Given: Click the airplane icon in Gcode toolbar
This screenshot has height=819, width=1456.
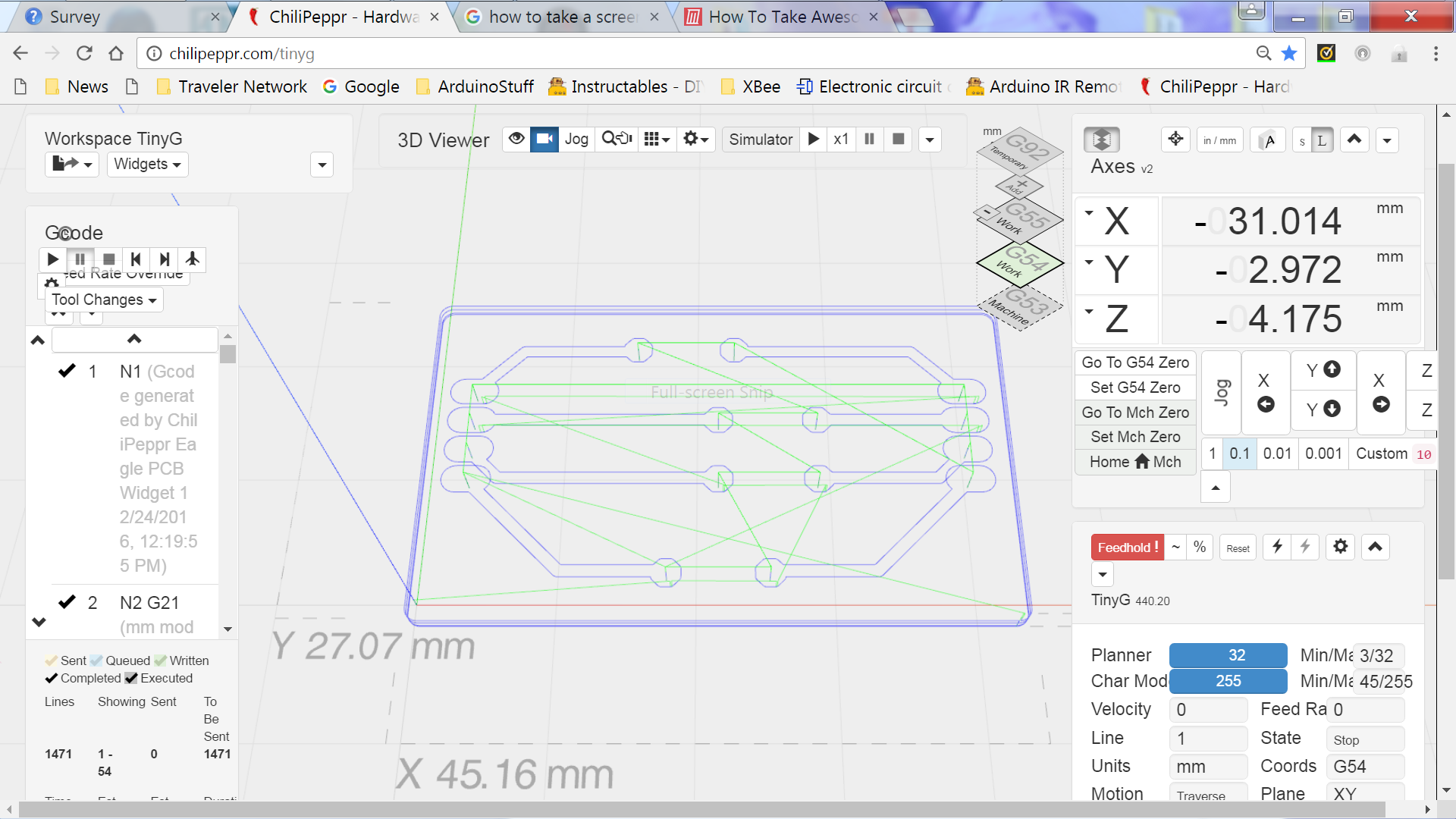Looking at the screenshot, I should point(193,259).
